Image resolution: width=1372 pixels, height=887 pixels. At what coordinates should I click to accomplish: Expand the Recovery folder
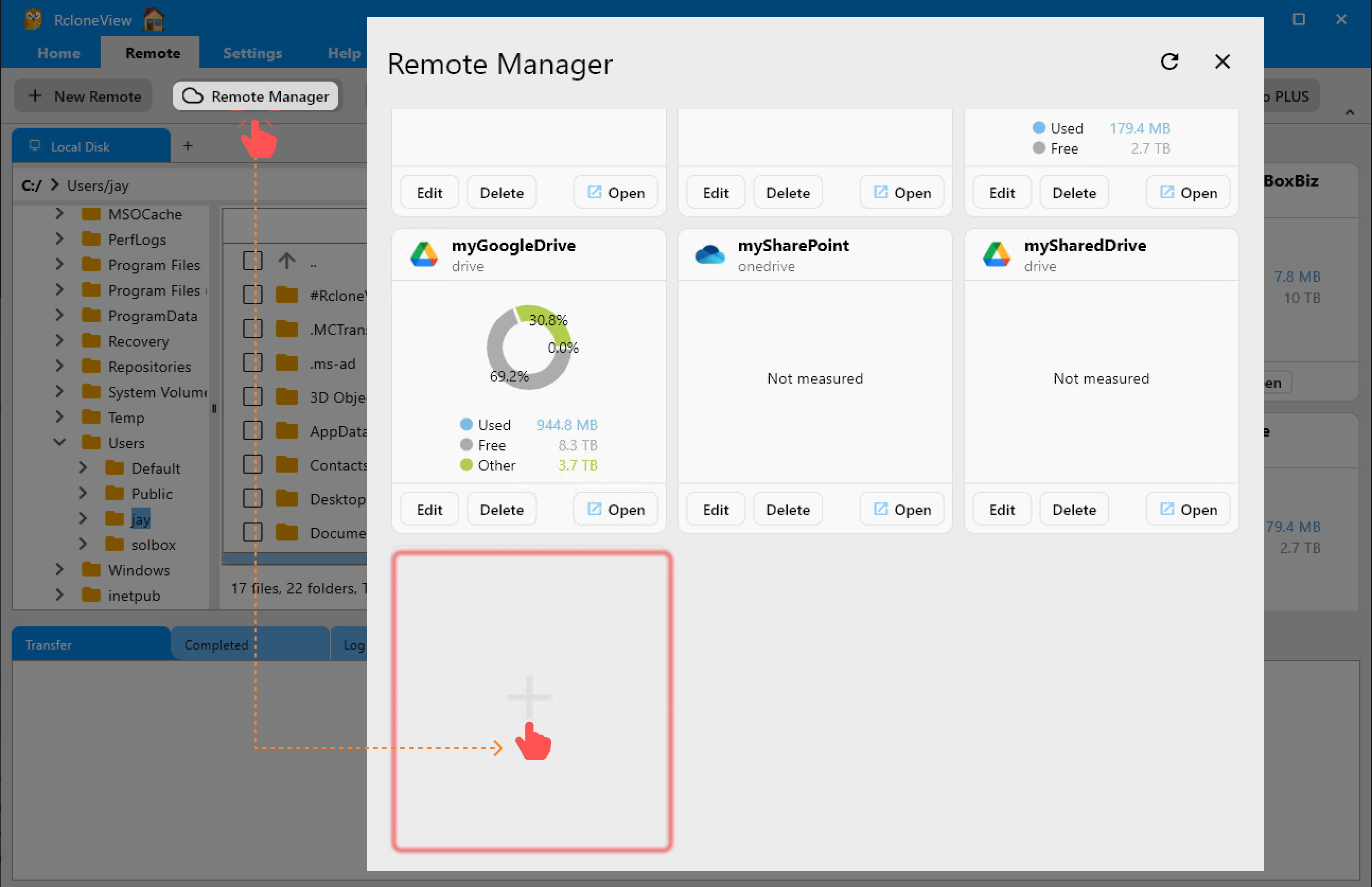59,341
